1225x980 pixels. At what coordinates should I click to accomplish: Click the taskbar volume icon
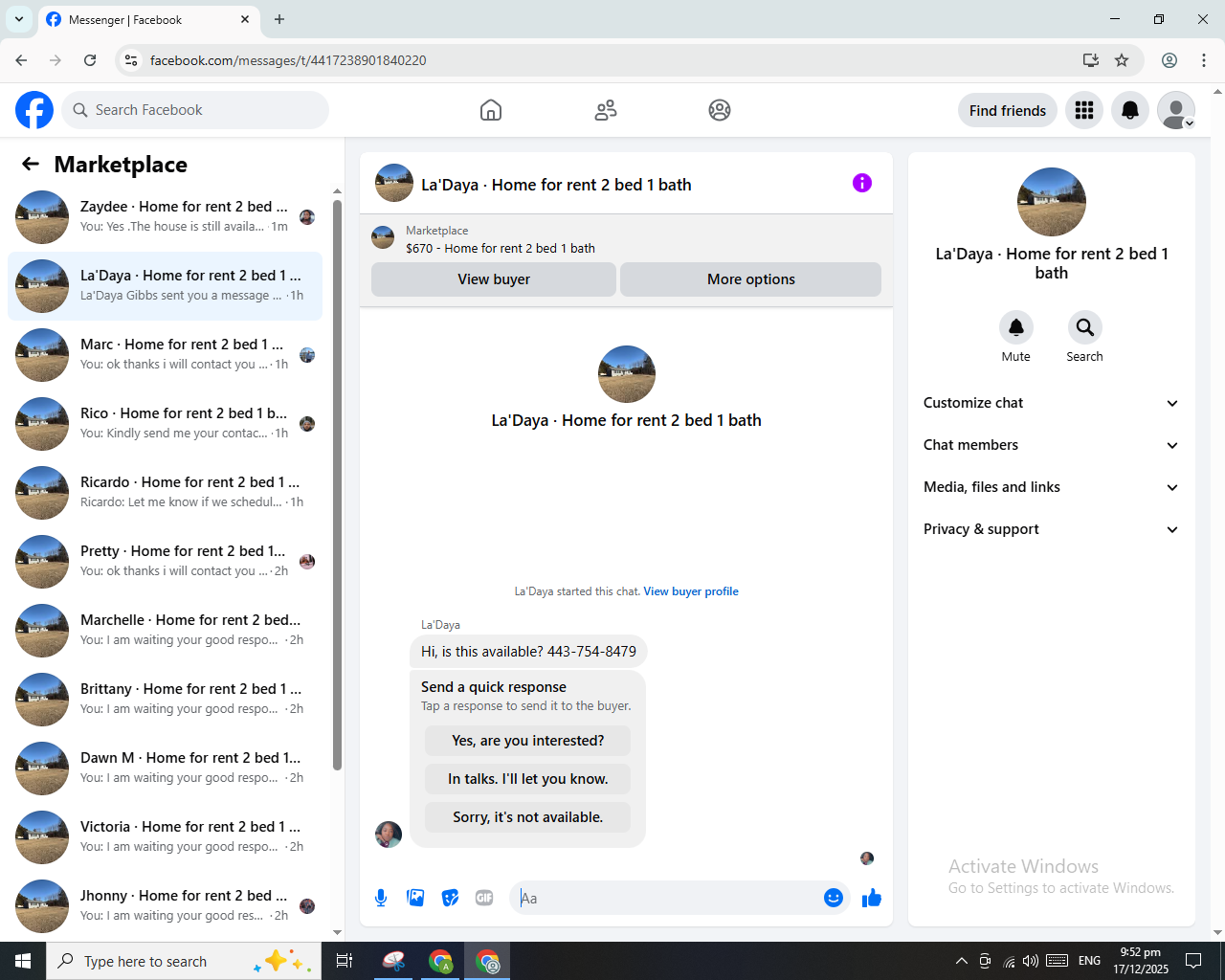[1031, 961]
